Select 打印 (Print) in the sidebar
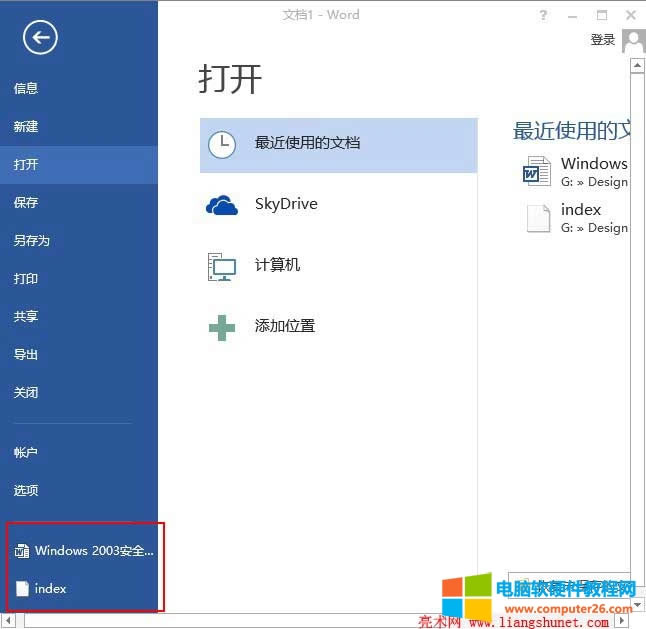The width and height of the screenshot is (646, 629). pos(26,279)
